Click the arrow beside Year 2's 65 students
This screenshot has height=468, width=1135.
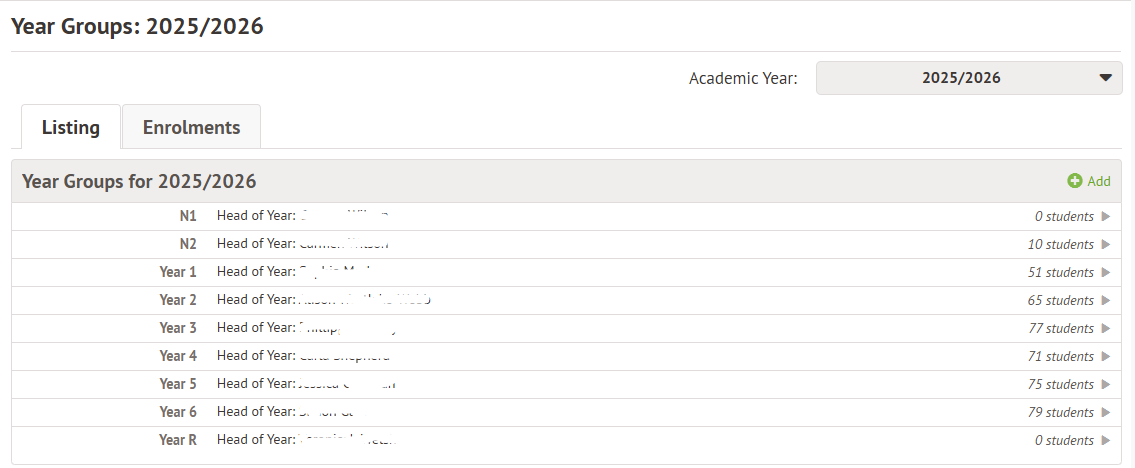pos(1105,300)
